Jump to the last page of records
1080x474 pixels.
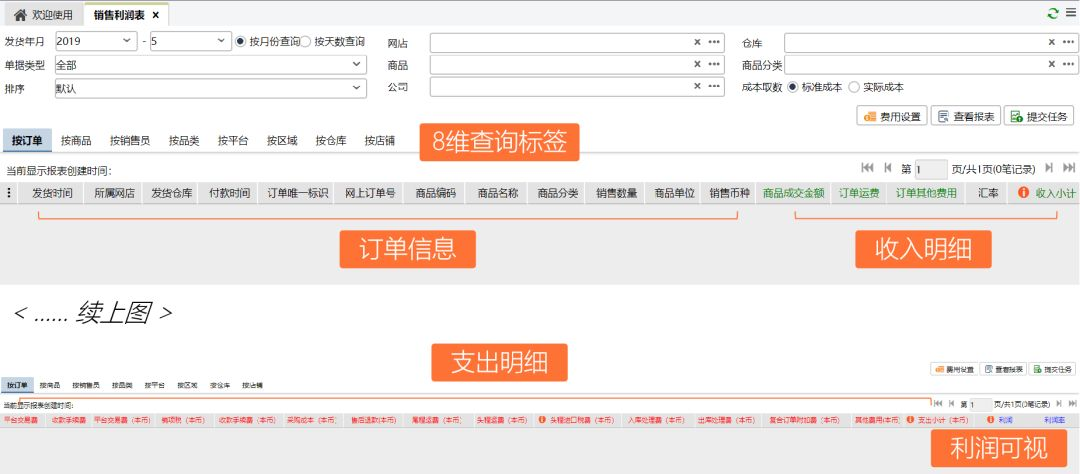(1069, 168)
